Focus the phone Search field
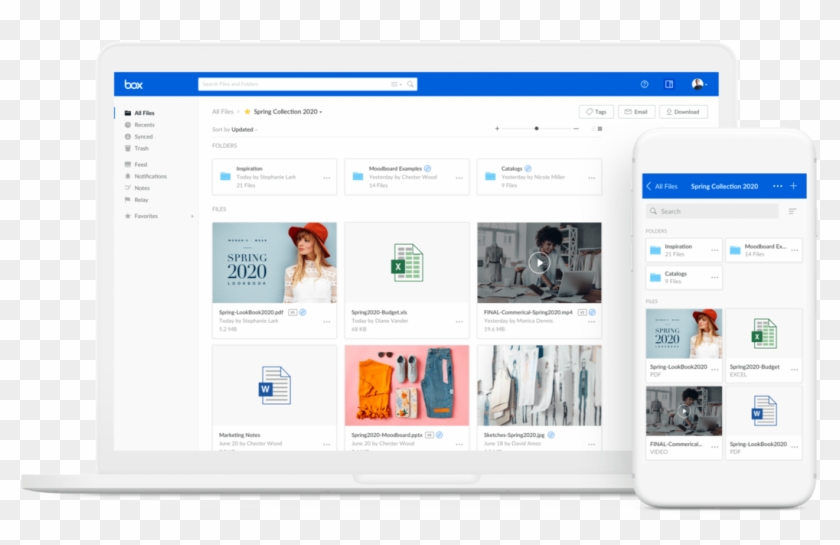This screenshot has width=840, height=545. [x=712, y=211]
